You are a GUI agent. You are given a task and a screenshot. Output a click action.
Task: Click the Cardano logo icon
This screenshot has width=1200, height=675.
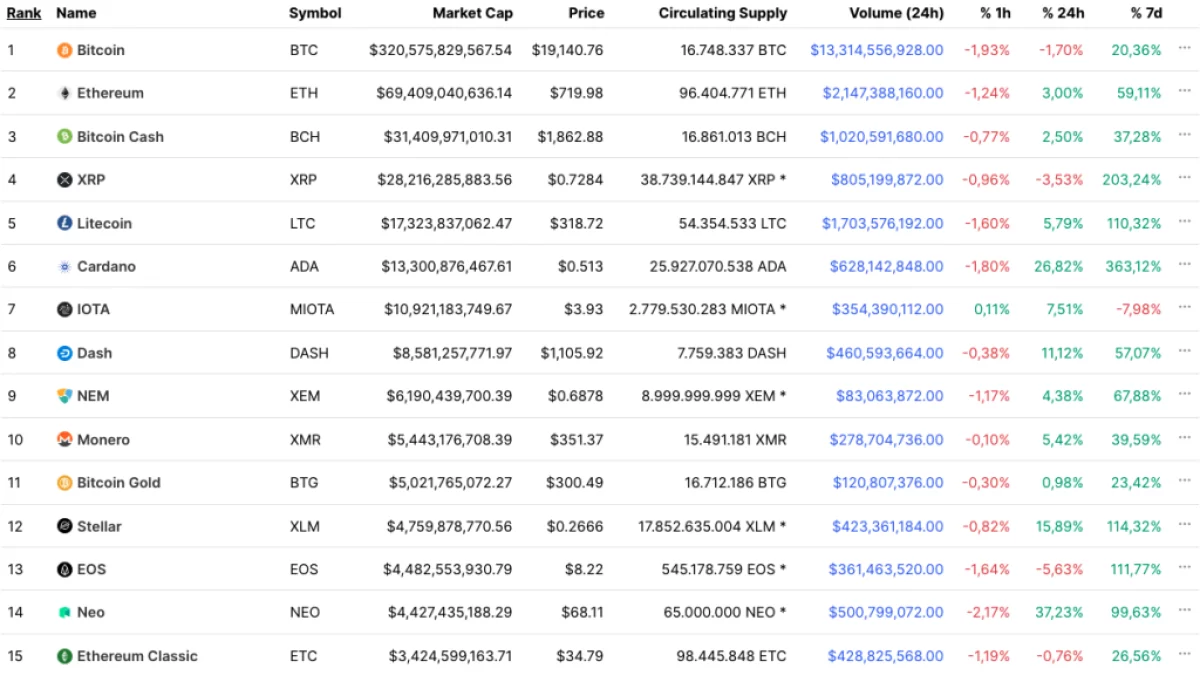coord(65,267)
